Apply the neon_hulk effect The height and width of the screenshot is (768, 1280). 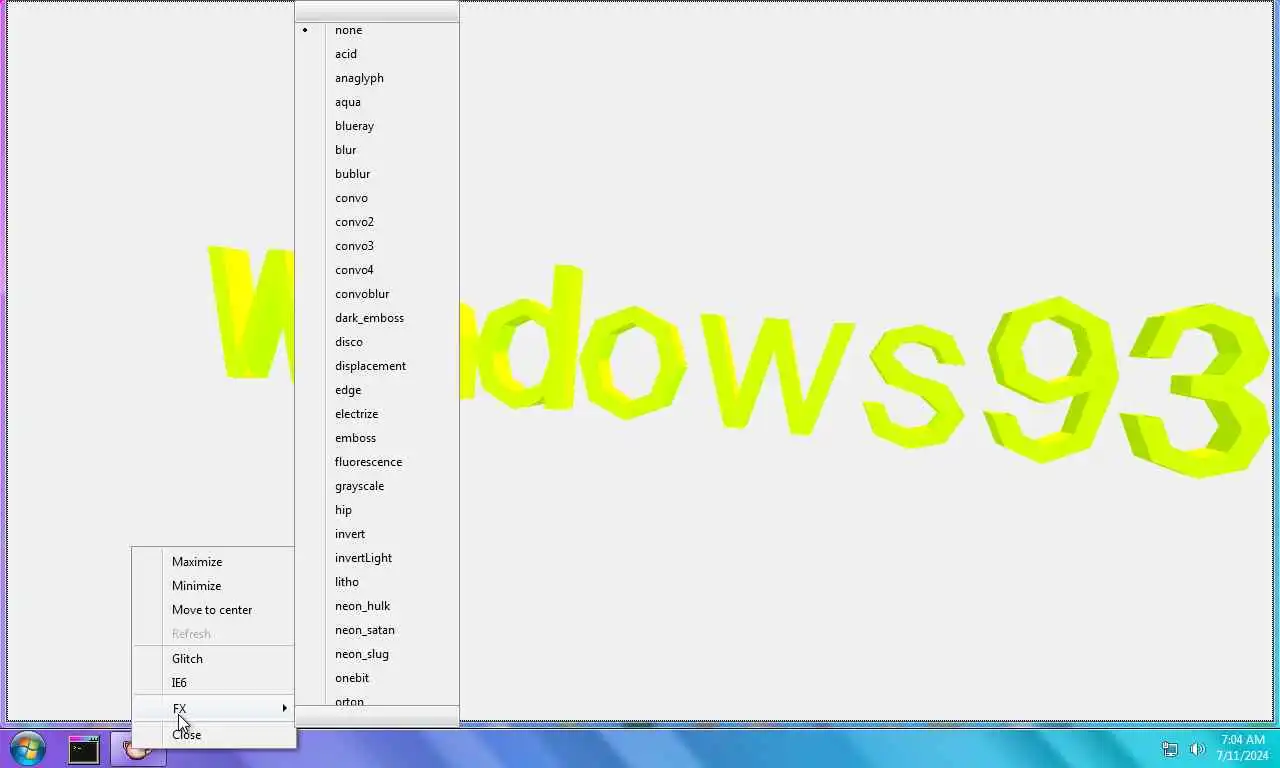[378, 606]
